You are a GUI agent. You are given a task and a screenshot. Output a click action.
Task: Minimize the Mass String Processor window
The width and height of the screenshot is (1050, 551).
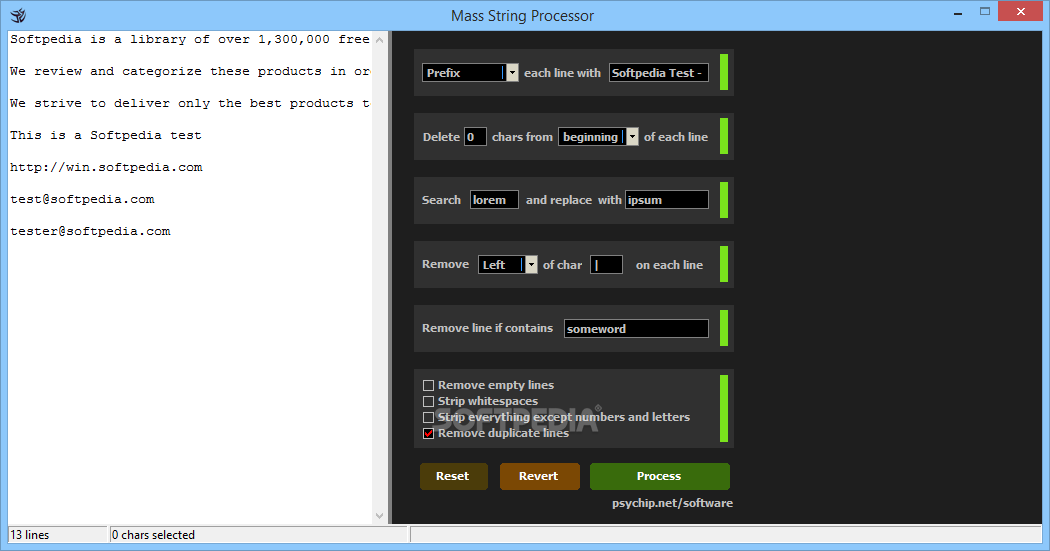pos(958,12)
